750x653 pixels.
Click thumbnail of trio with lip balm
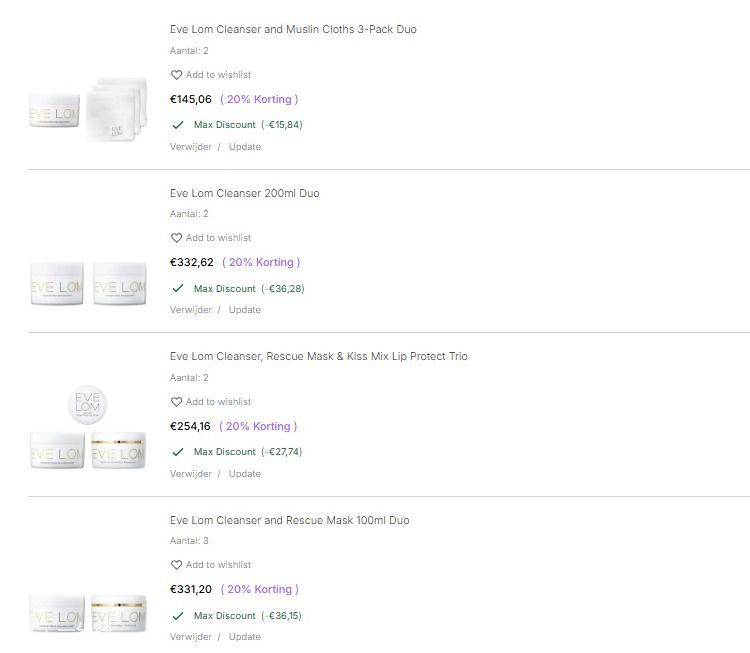(88, 430)
